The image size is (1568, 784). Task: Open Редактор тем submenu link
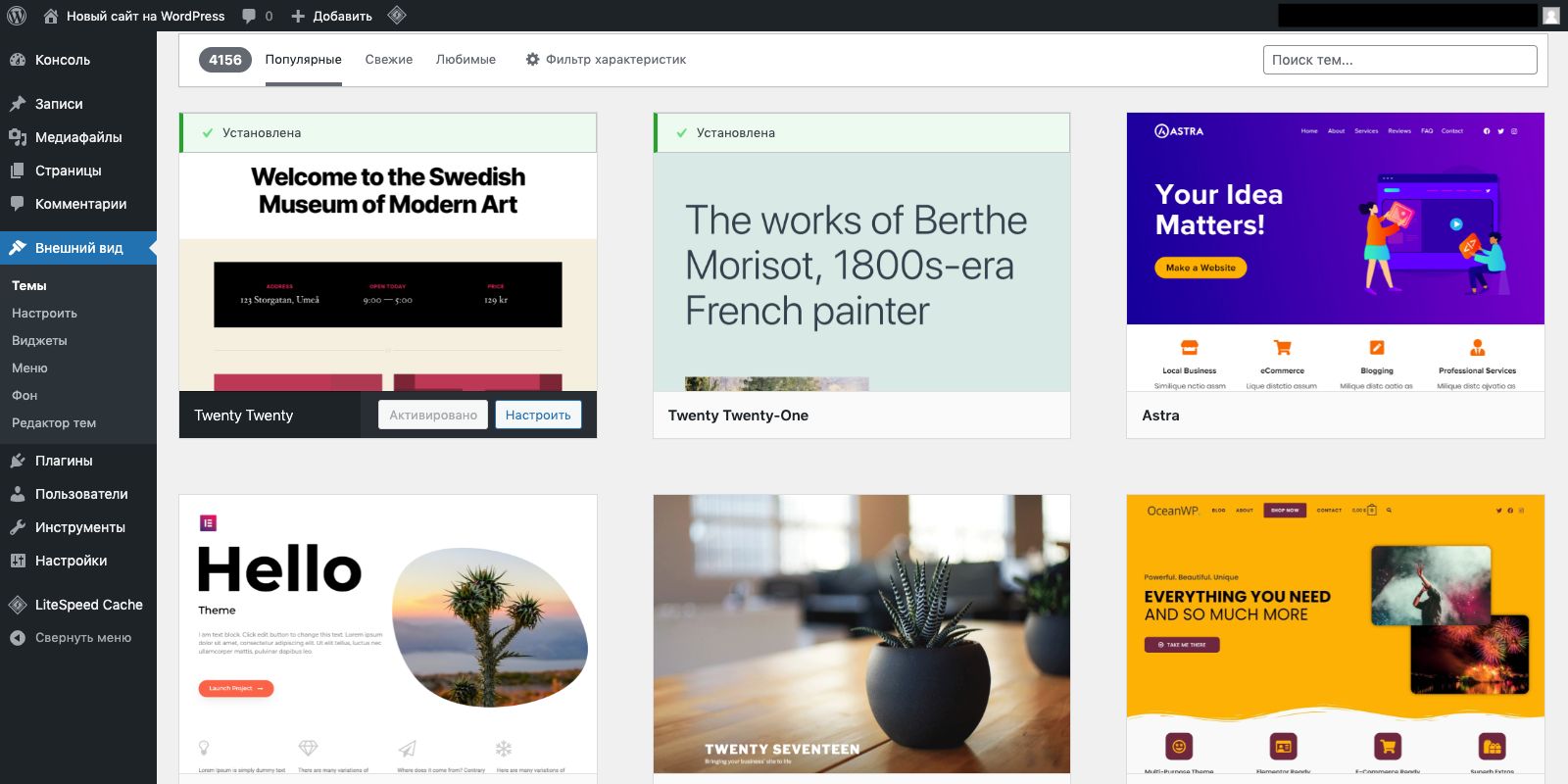coord(54,423)
